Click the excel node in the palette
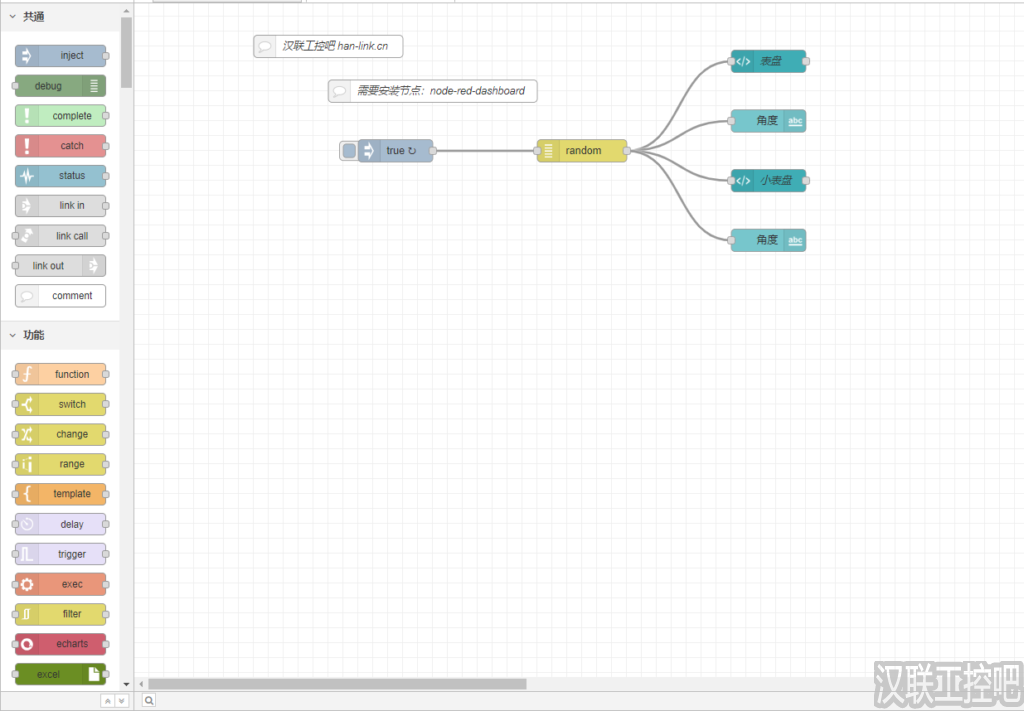The image size is (1024, 711). (61, 674)
